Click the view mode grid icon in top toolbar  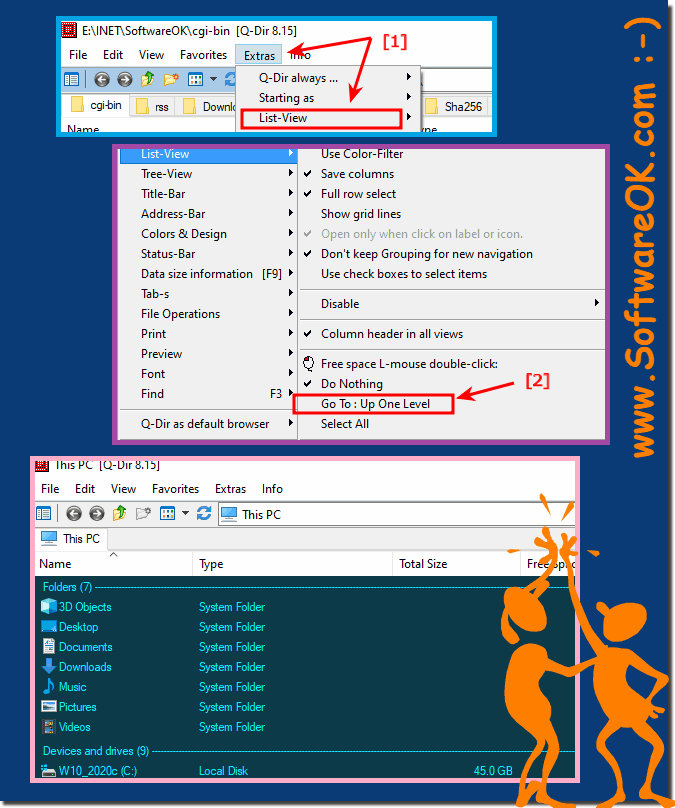[x=195, y=79]
